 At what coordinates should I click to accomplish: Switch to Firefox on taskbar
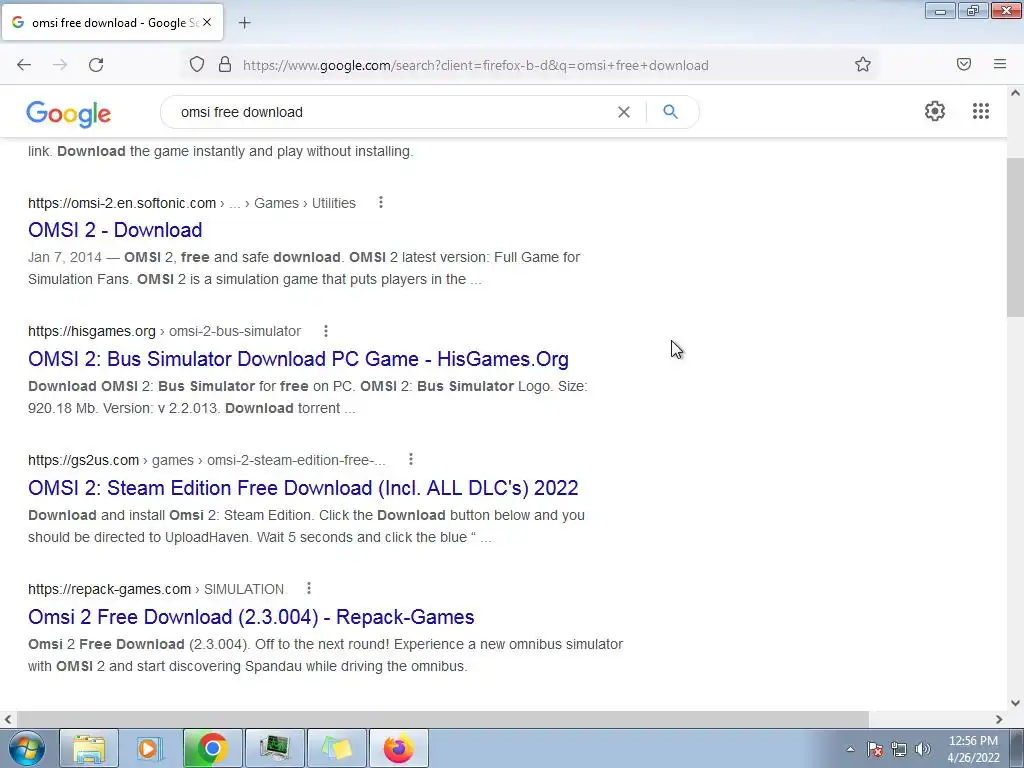(398, 748)
